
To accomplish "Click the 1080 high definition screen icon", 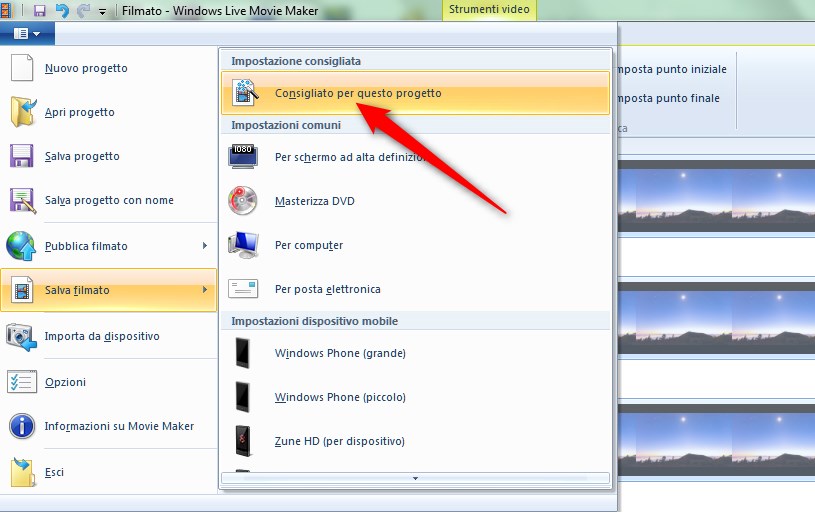I will [x=243, y=156].
